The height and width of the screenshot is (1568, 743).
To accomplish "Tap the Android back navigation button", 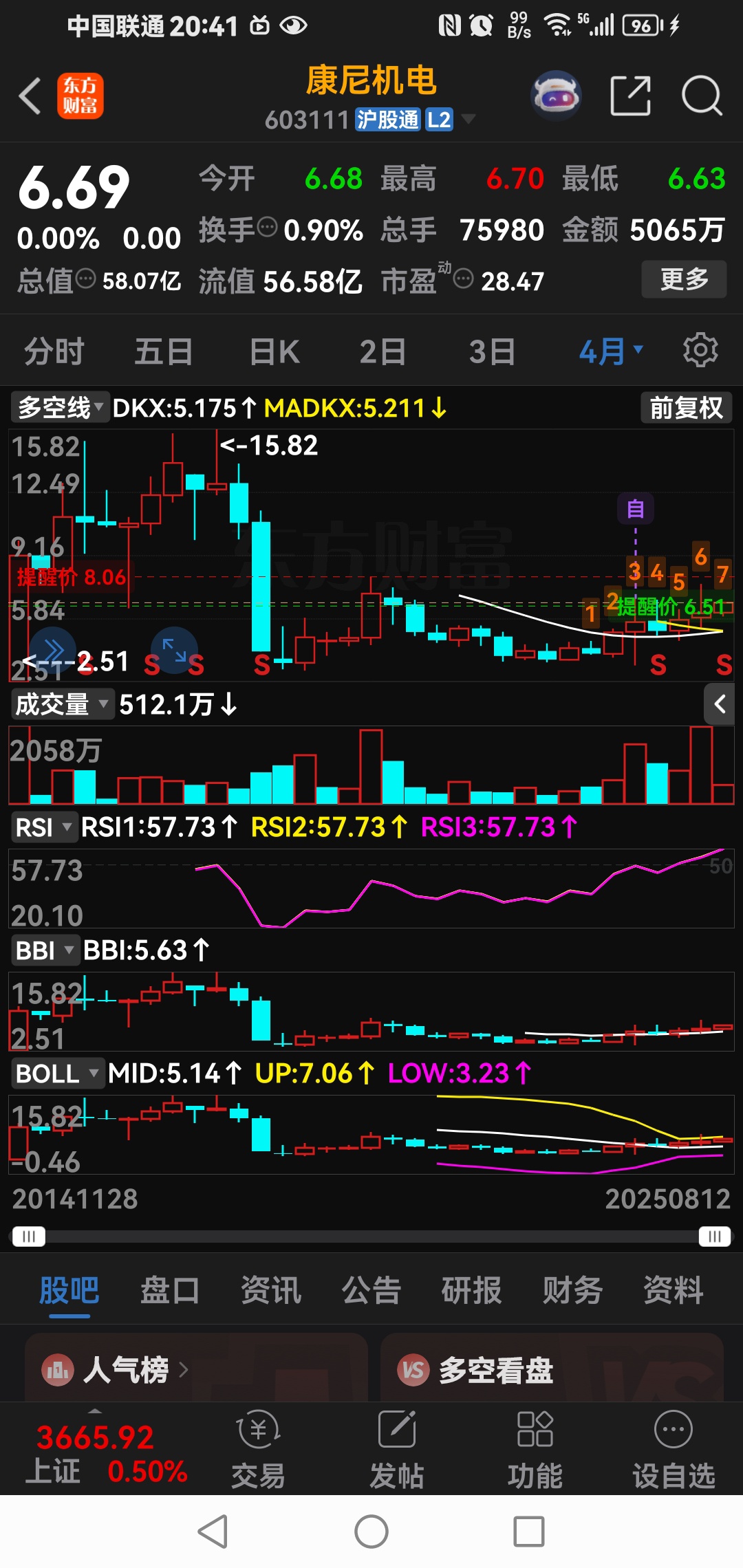I will 213,1532.
